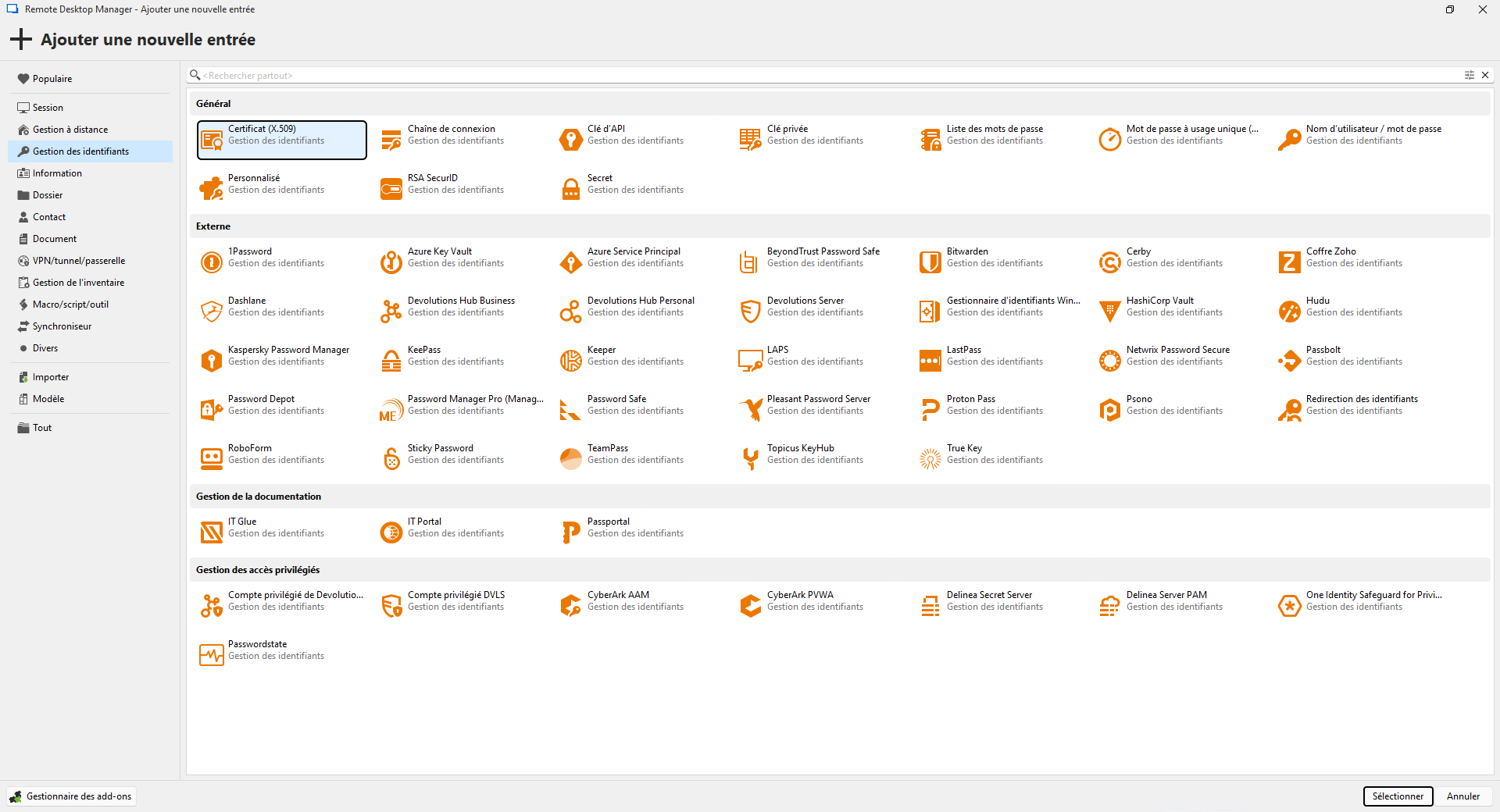Select the Passwordstate icon
Viewport: 1500px width, 812px height.
[x=212, y=655]
